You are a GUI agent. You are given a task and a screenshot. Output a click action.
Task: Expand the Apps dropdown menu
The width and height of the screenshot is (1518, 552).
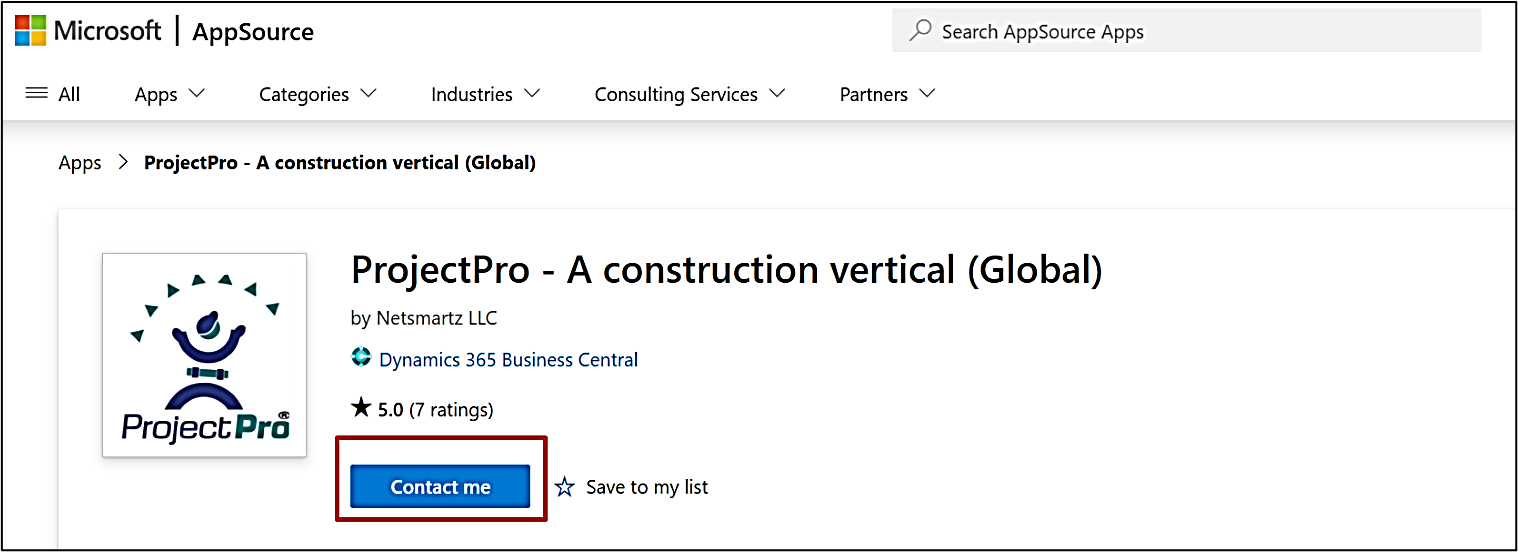(x=169, y=94)
